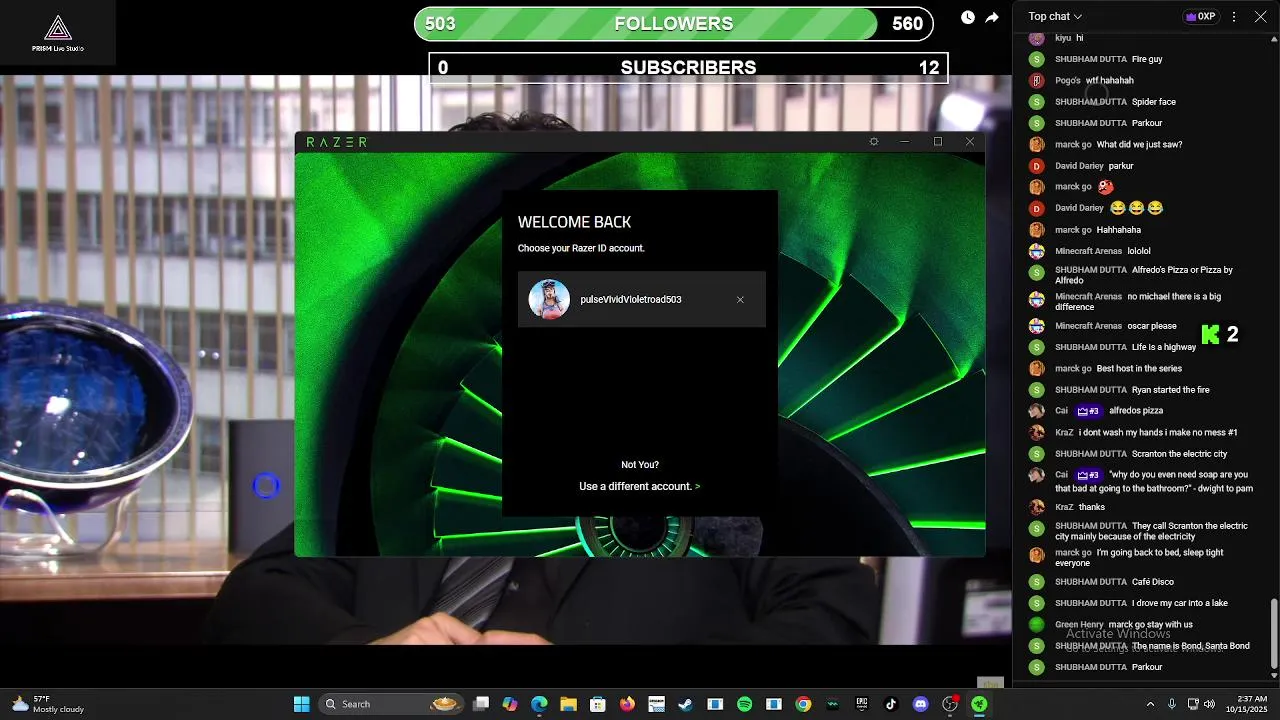Open Spotify from the taskbar
The image size is (1280, 720).
(x=744, y=704)
